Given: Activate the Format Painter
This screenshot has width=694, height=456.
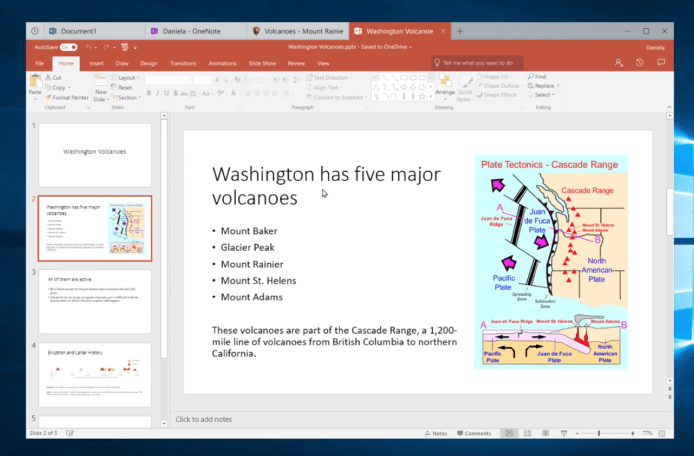Looking at the screenshot, I should 67,97.
